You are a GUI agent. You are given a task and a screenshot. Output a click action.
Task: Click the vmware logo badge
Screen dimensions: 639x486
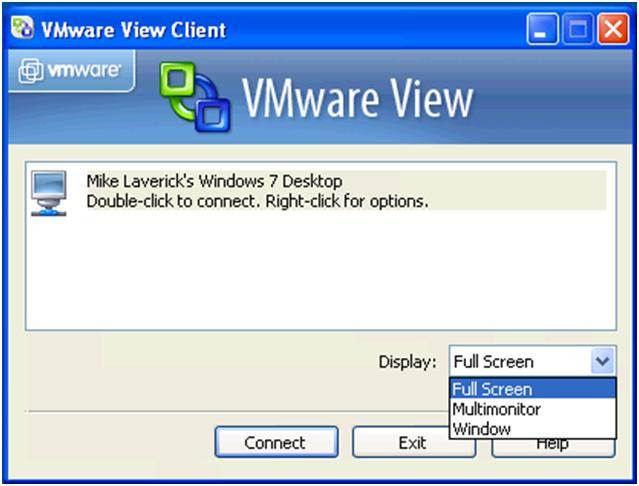pos(71,71)
